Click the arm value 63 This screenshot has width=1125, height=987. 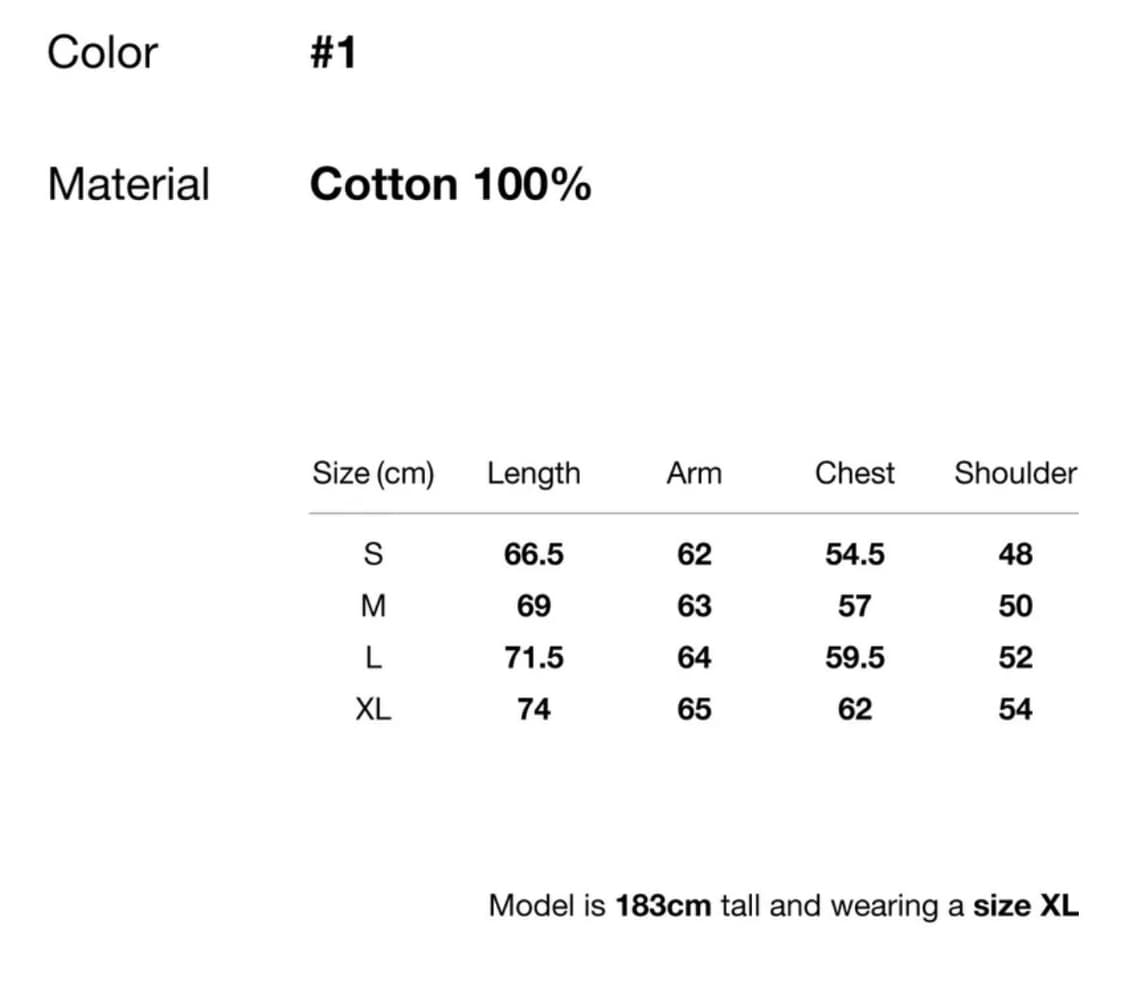tap(693, 606)
